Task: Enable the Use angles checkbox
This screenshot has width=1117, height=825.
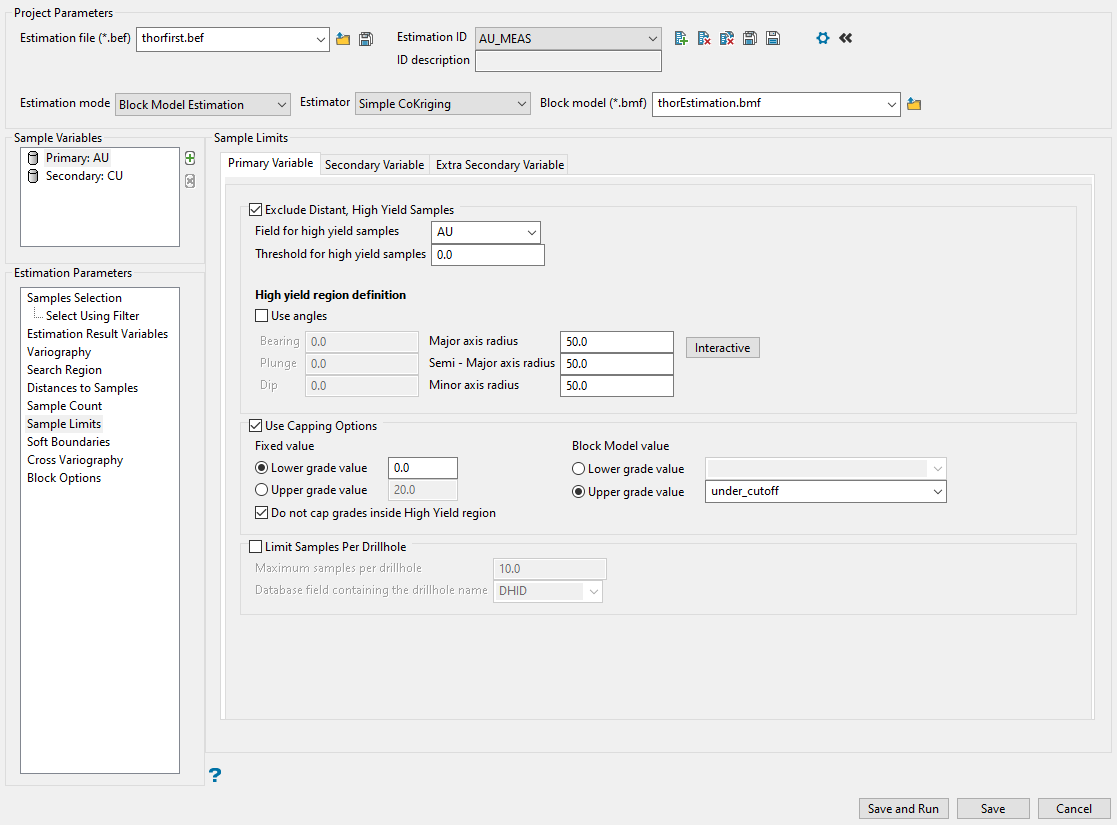Action: (262, 316)
